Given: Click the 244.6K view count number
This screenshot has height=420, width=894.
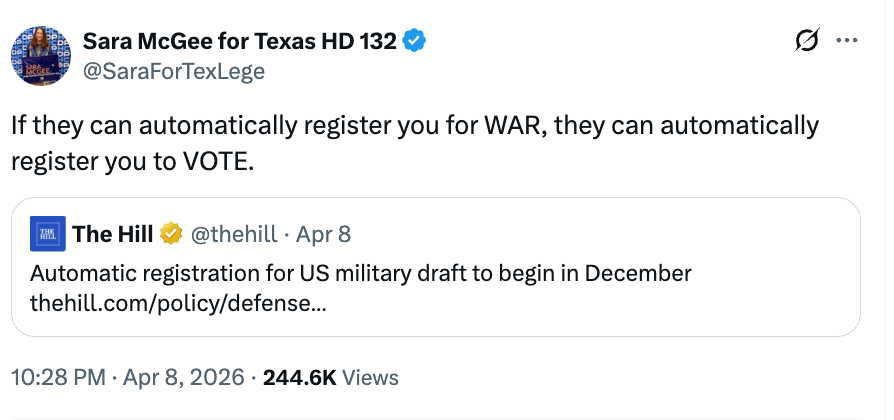Looking at the screenshot, I should (299, 378).
